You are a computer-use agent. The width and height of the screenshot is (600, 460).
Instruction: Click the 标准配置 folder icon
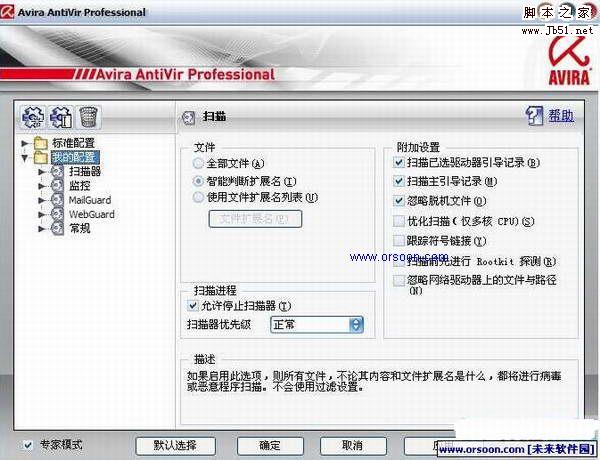click(41, 143)
